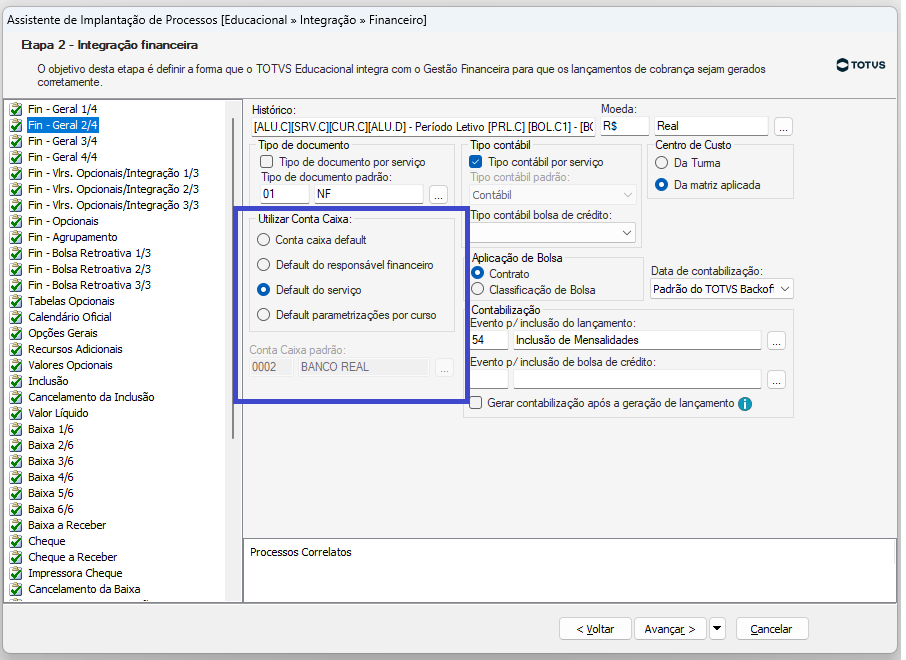Screen dimensions: 906x660
Task: Enable Tipo de documento por serviço checkbox
Action: 266,162
